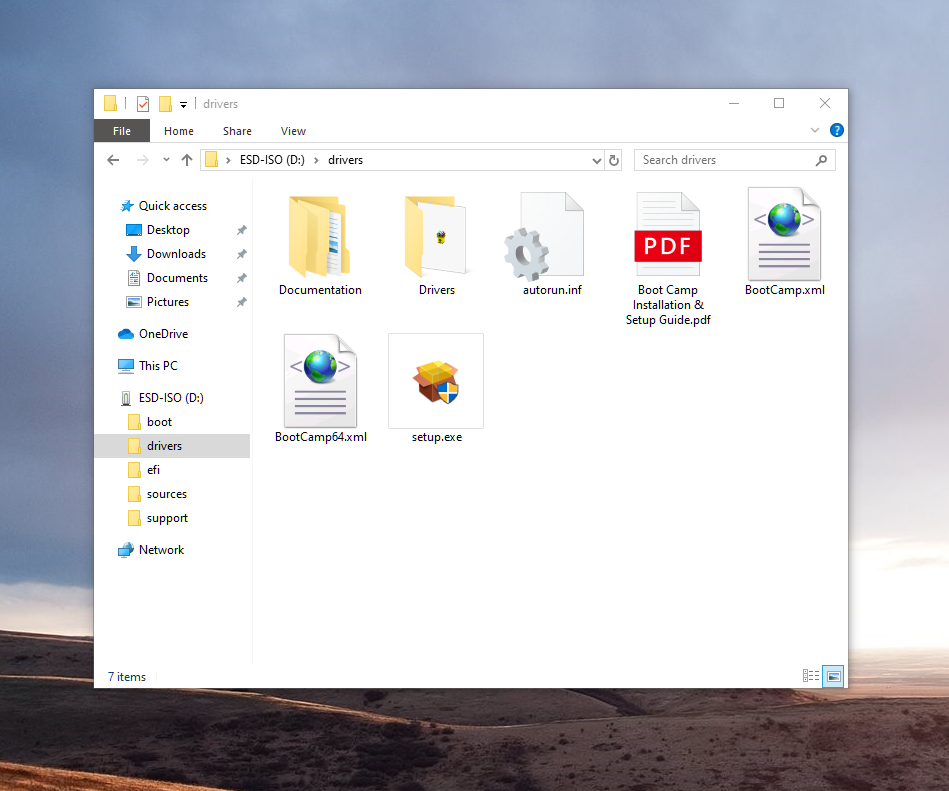Open Desktop in Quick access
The height and width of the screenshot is (791, 949).
pyautogui.click(x=168, y=230)
